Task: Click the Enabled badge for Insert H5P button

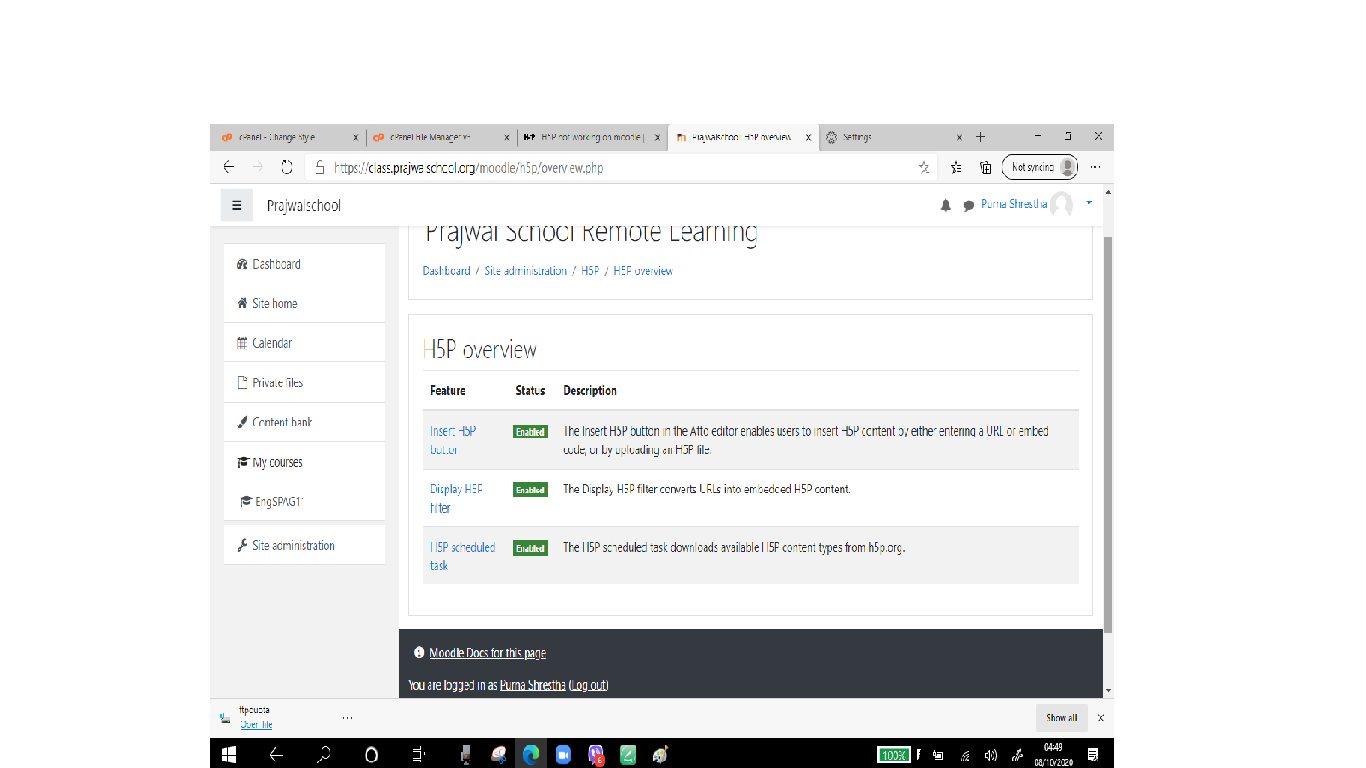Action: click(530, 432)
